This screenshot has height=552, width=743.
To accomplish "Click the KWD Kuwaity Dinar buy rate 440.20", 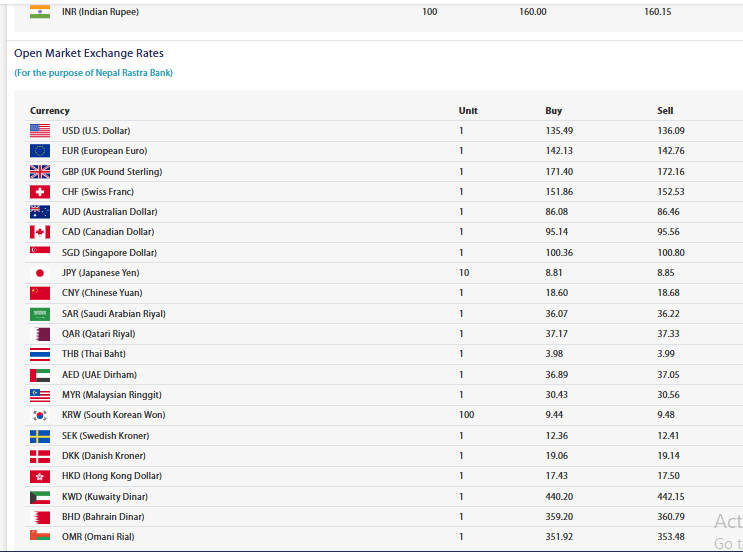I will tap(559, 497).
